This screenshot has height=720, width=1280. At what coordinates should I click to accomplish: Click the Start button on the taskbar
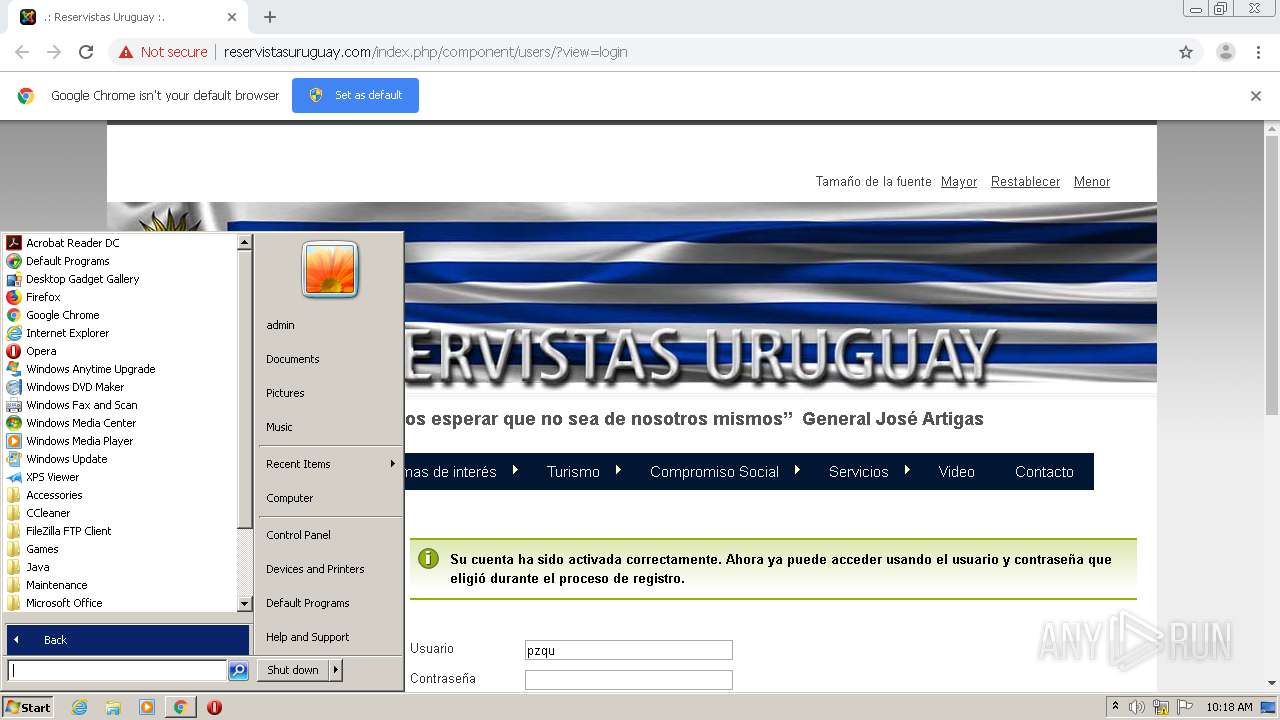(x=28, y=707)
